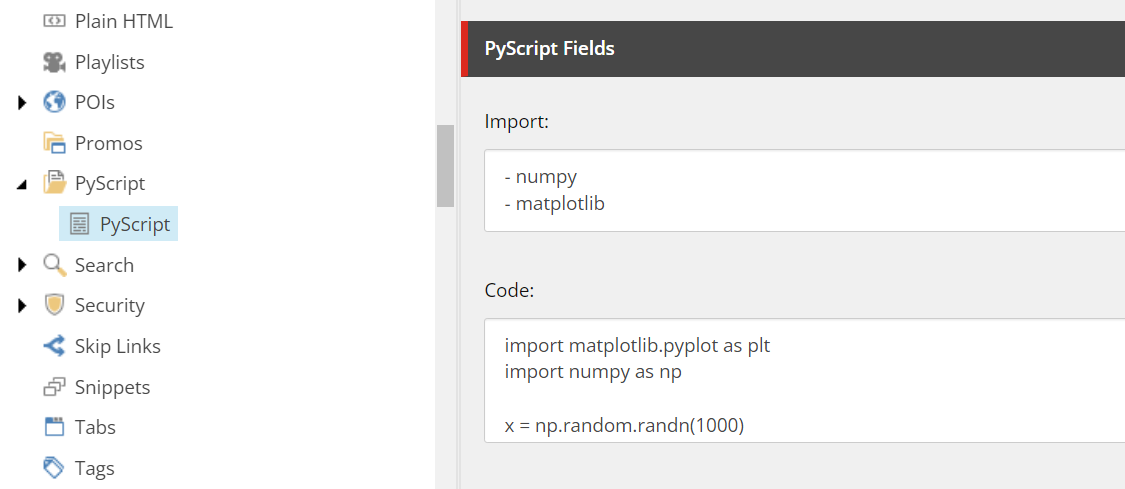This screenshot has height=489, width=1125.
Task: Click the Promos folder icon
Action: pyautogui.click(x=55, y=143)
